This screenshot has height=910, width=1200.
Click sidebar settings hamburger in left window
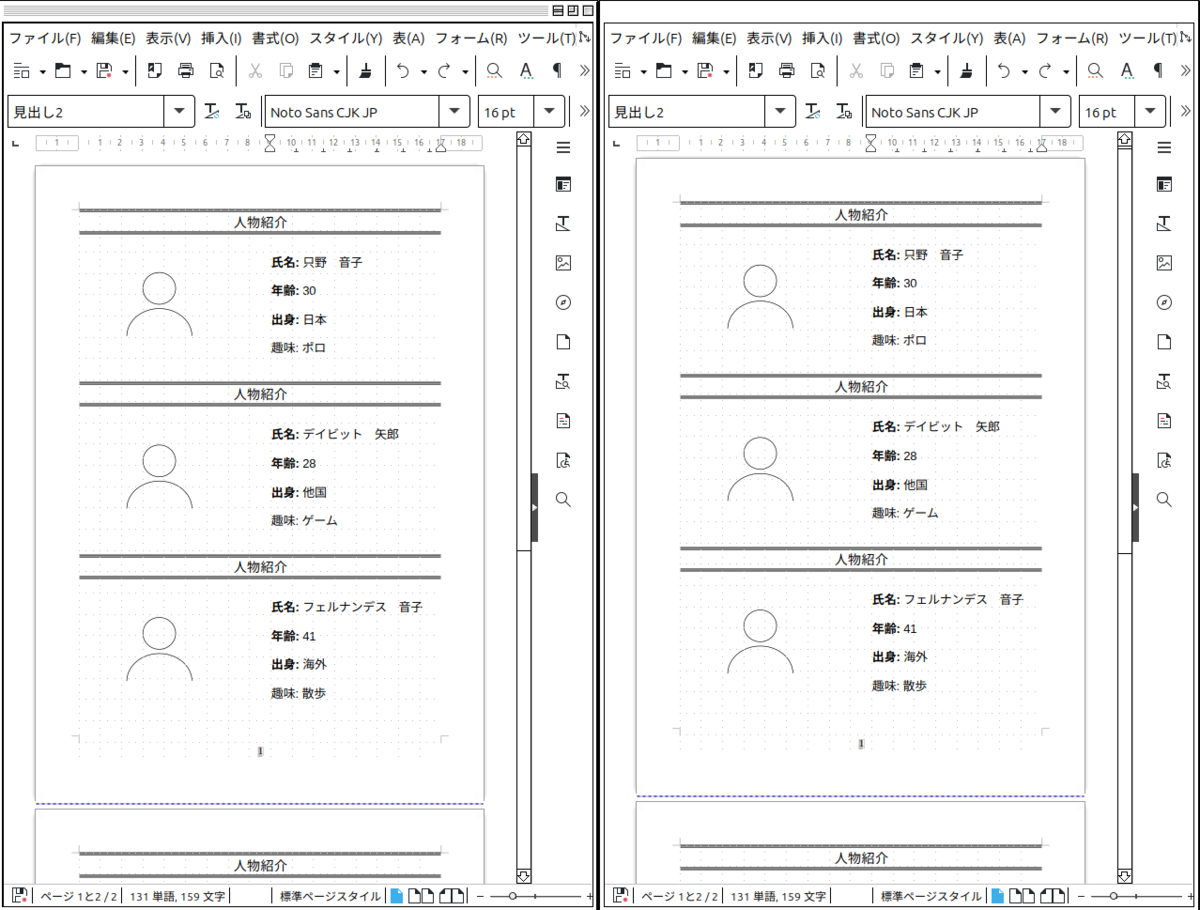(563, 148)
